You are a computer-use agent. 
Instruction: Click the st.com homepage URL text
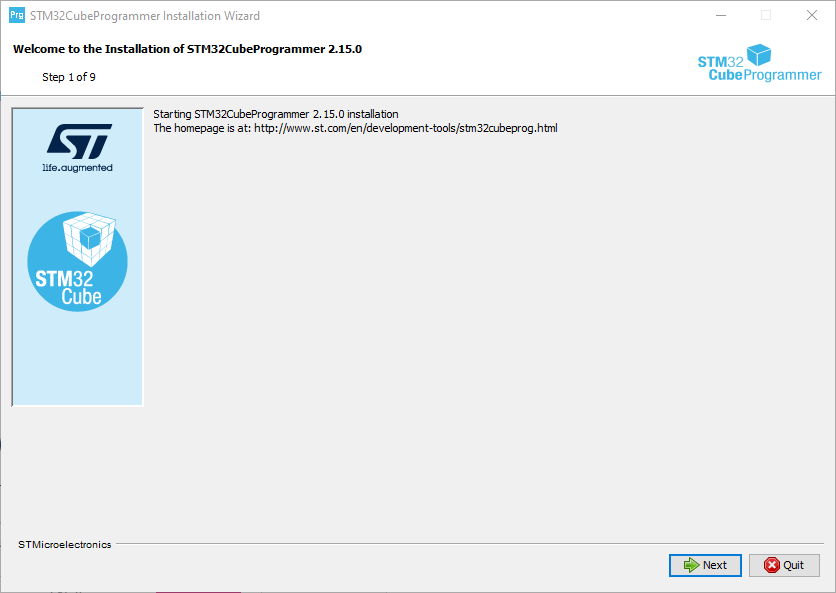click(405, 128)
